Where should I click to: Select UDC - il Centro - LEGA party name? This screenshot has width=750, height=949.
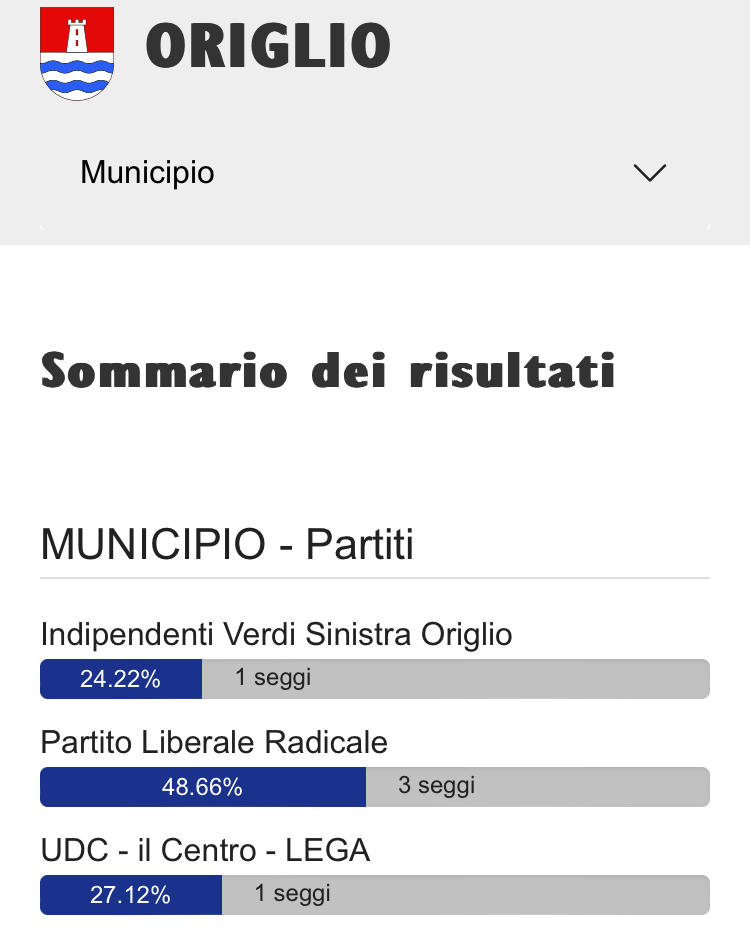coord(205,850)
